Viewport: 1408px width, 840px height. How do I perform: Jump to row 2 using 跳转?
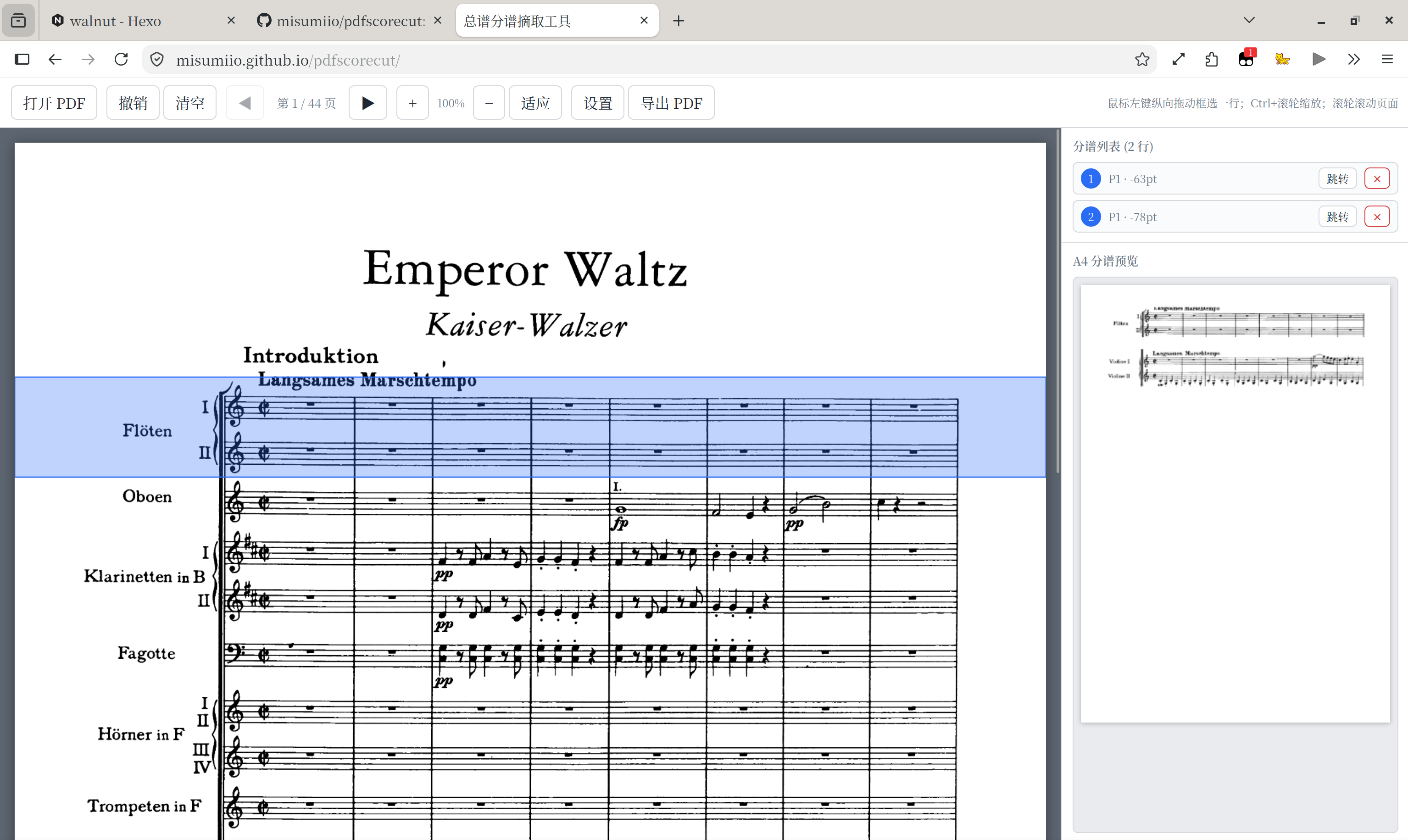1338,217
